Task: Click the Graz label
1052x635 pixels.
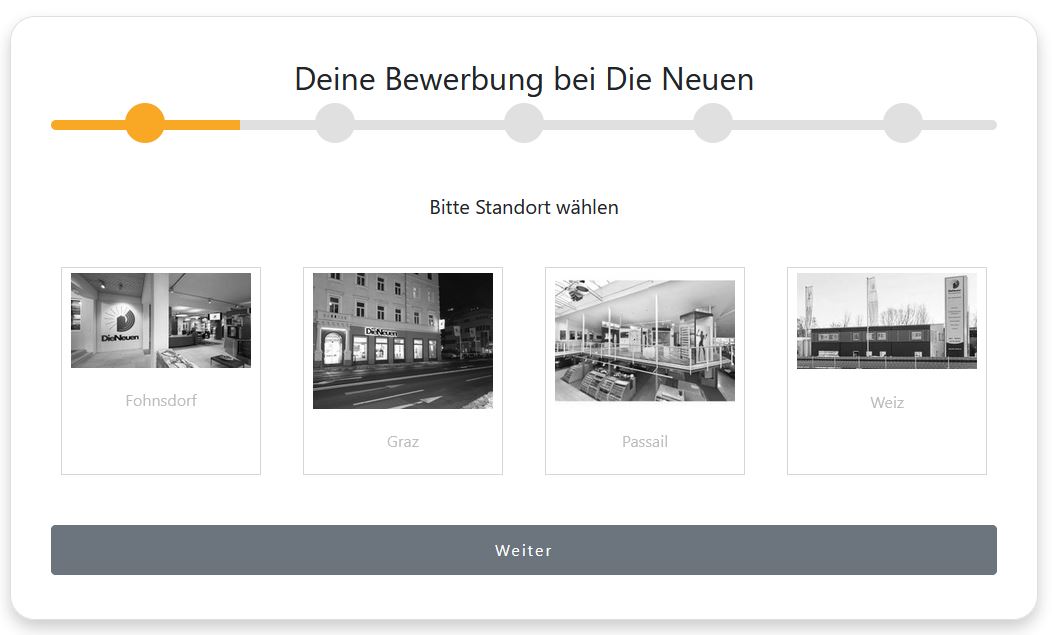Action: pyautogui.click(x=403, y=441)
